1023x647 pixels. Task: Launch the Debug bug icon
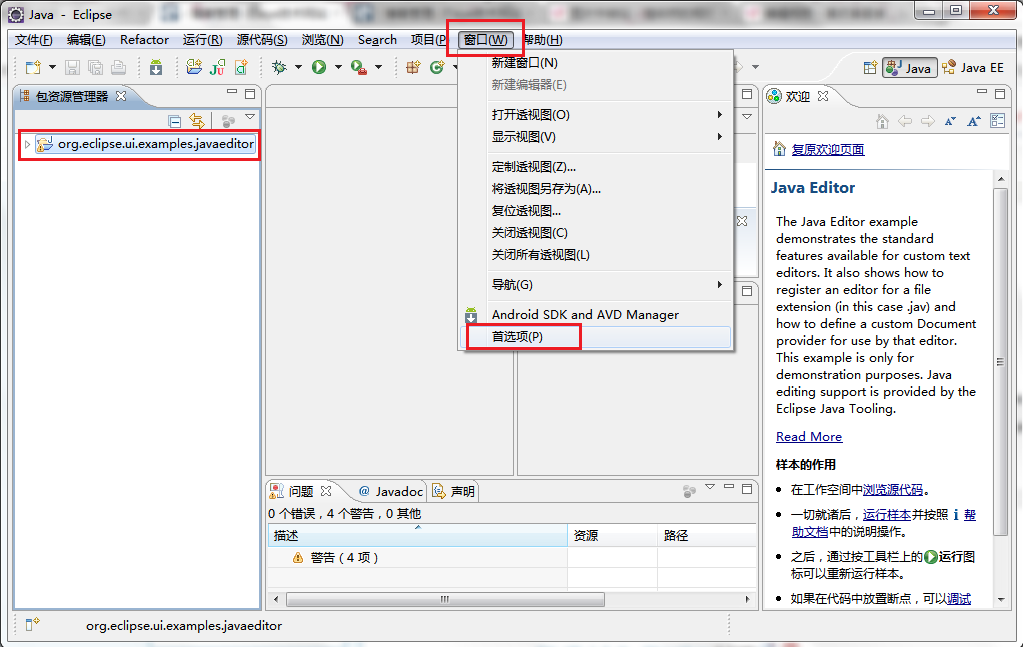[279, 67]
